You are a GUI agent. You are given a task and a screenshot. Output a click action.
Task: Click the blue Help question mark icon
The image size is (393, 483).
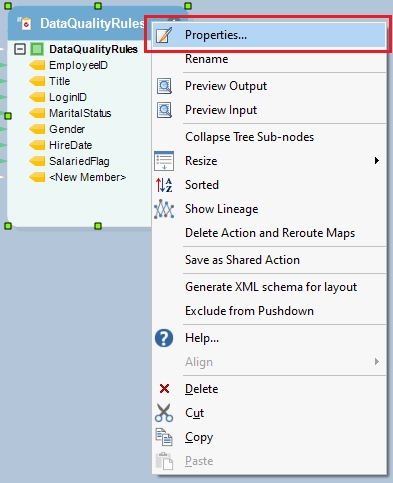[x=164, y=338]
